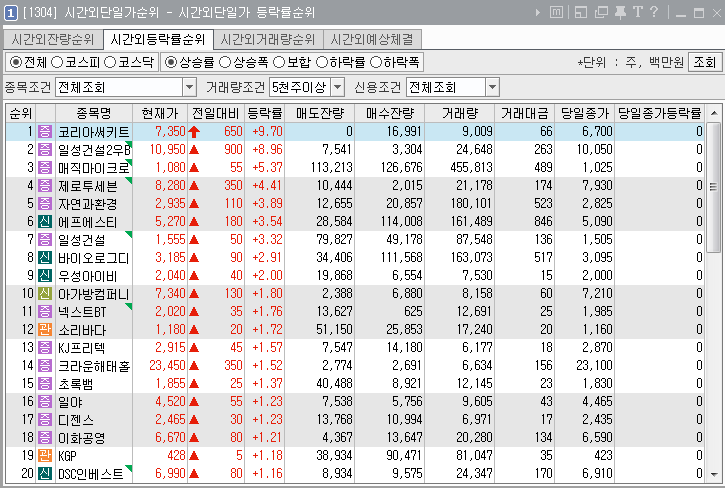Select the 상승폭 radio button

(x=225, y=62)
